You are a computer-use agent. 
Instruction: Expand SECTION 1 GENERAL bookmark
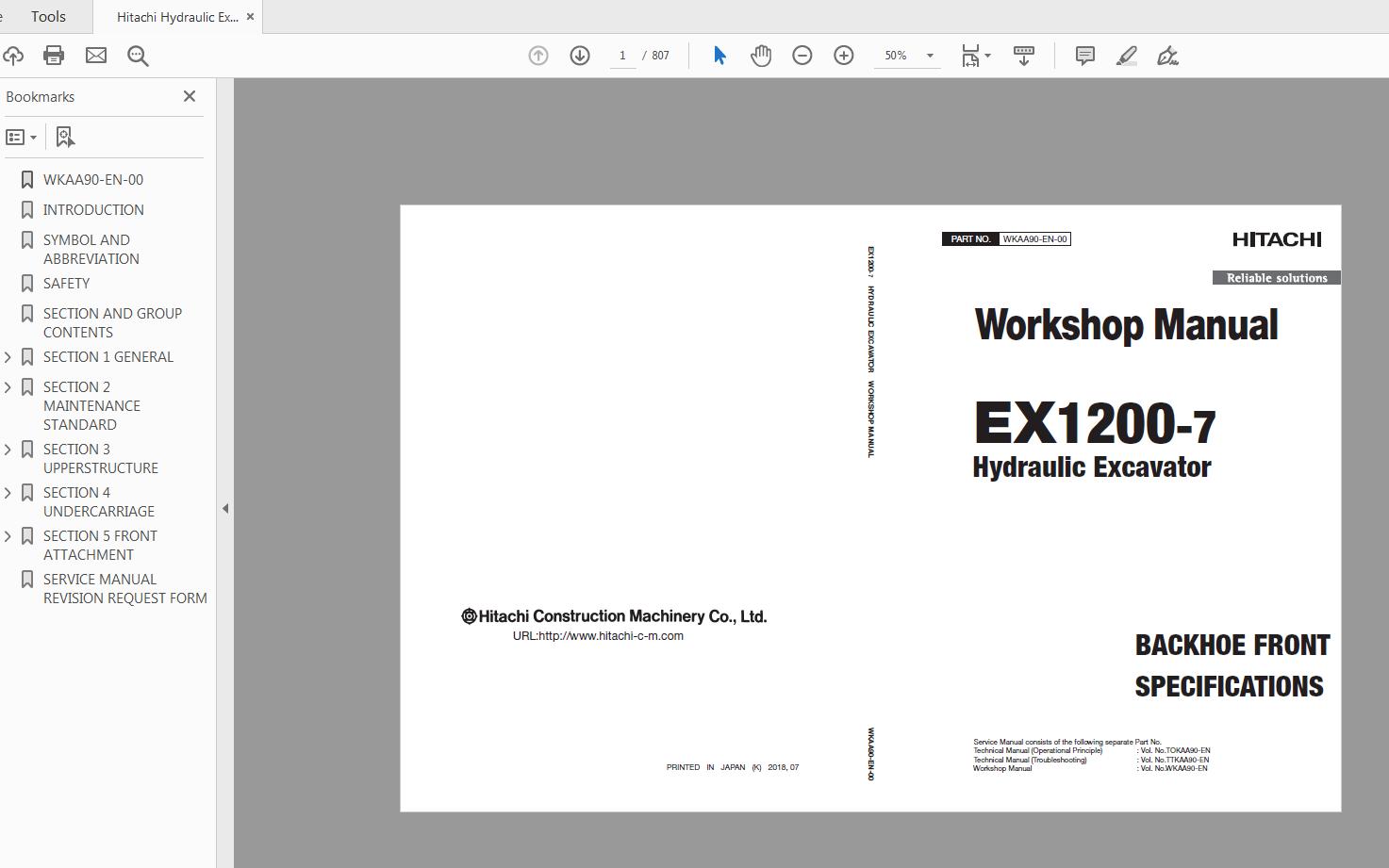click(x=8, y=357)
